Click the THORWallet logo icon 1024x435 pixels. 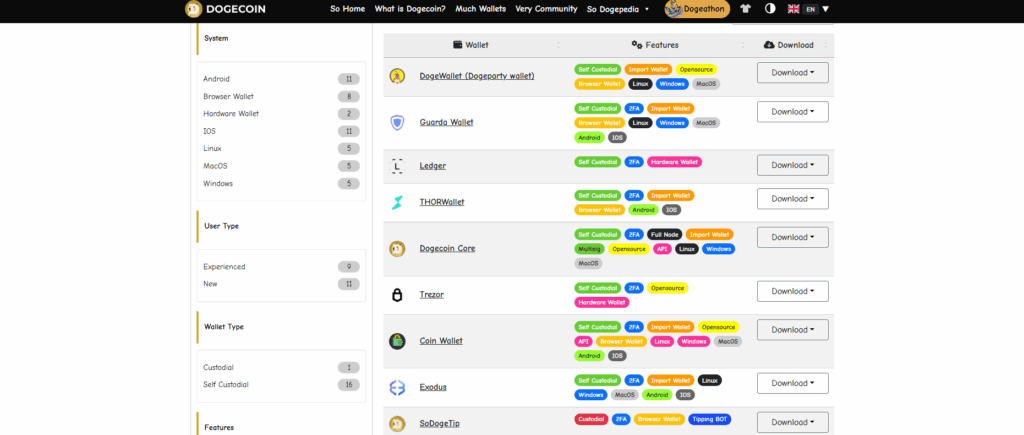coord(397,203)
